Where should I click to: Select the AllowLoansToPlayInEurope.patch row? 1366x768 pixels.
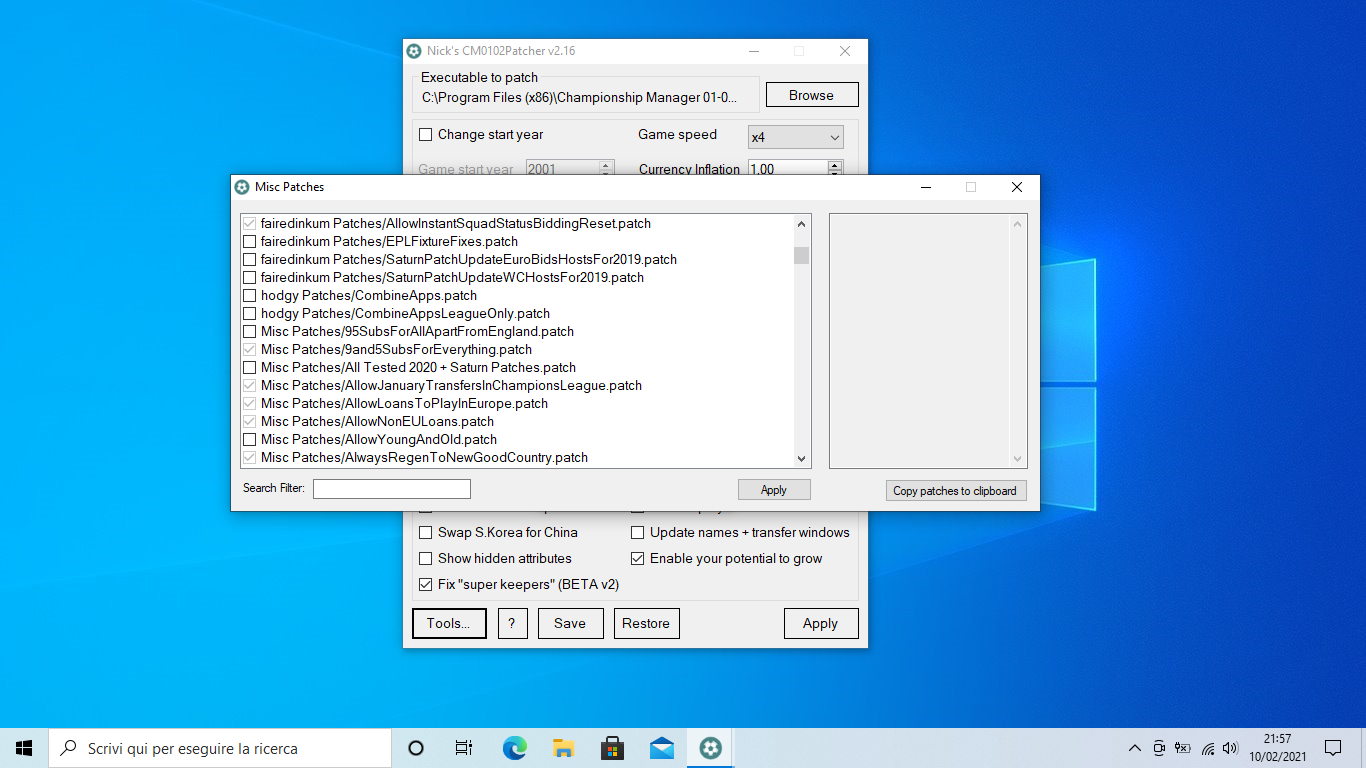click(x=517, y=403)
